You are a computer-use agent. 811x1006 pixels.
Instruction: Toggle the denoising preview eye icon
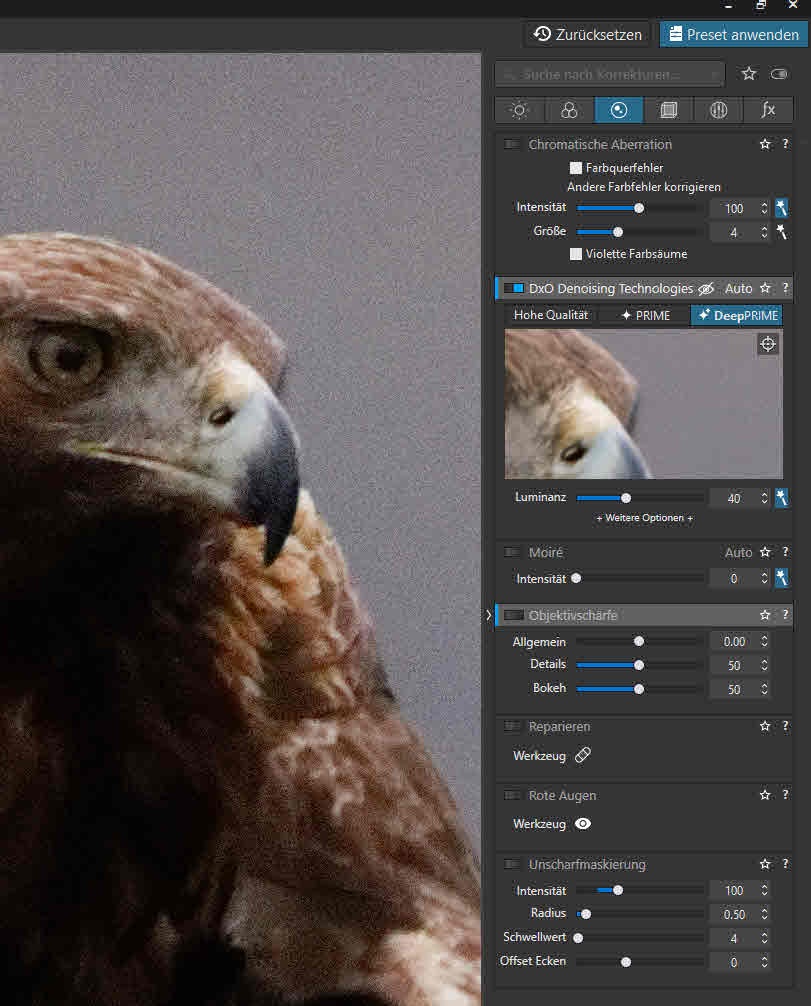pos(706,288)
